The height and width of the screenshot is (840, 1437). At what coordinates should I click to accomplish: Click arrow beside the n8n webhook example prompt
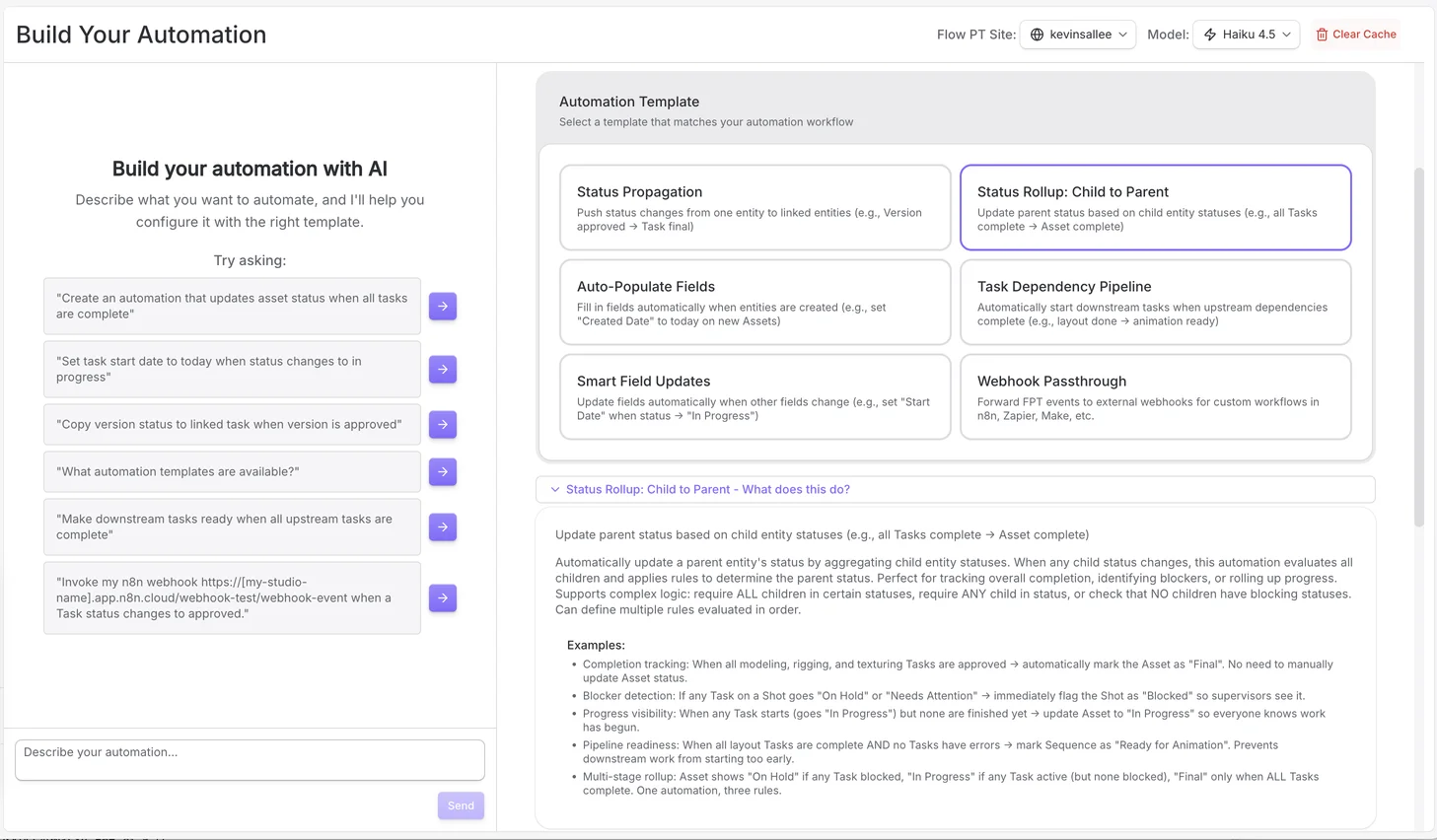442,597
